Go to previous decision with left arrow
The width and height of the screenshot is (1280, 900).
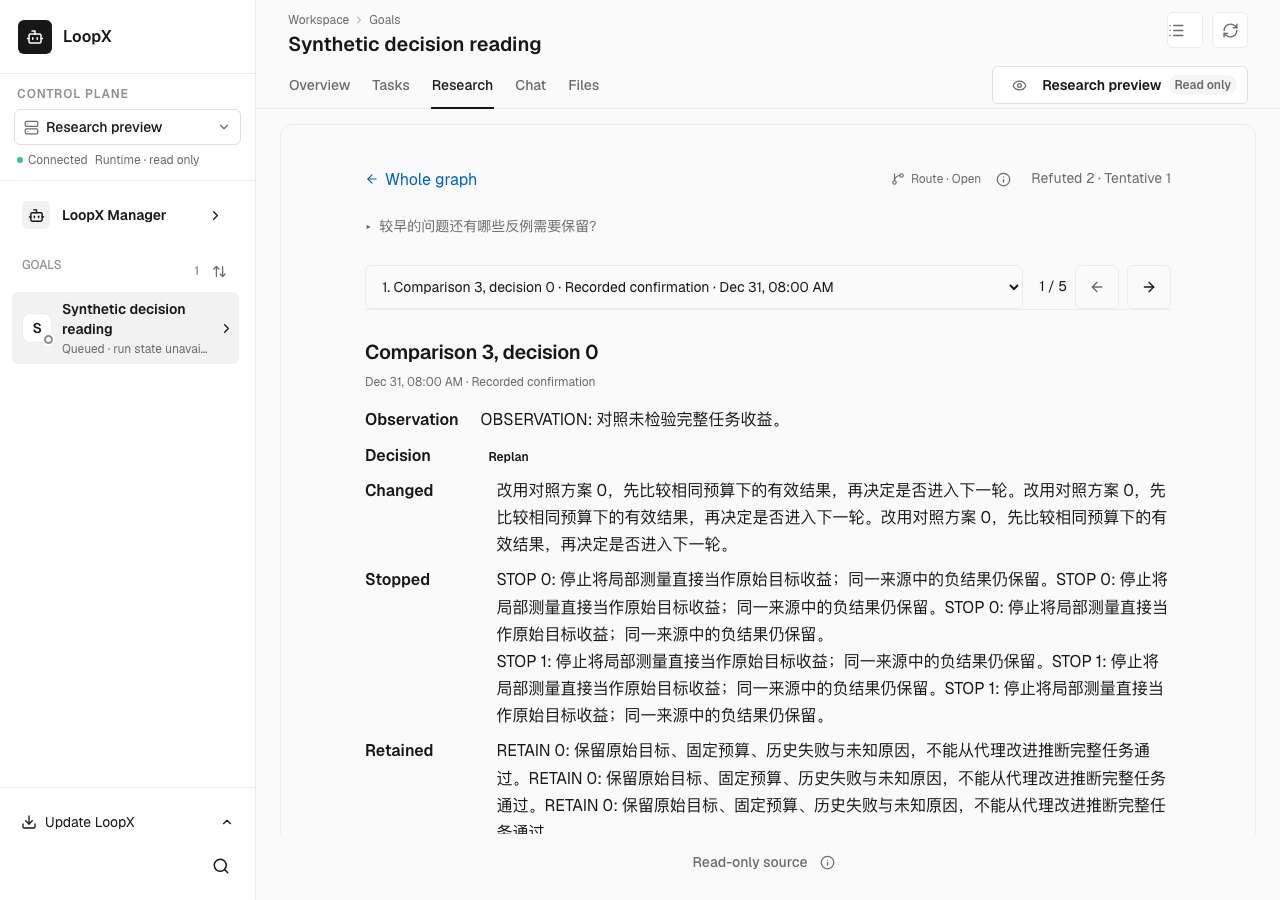(x=1097, y=287)
